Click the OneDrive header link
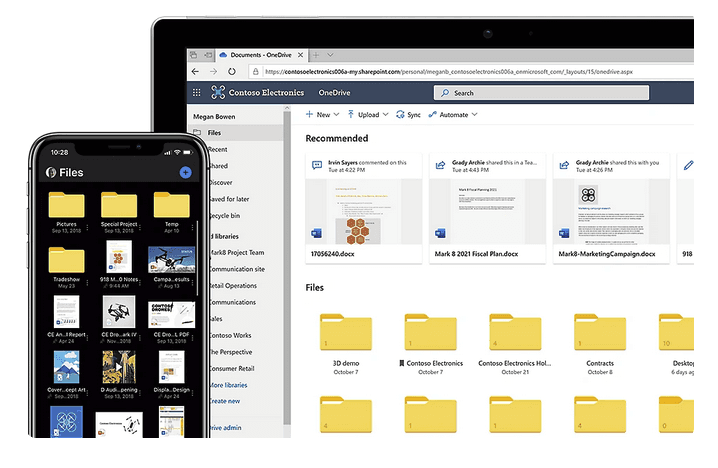 tap(334, 93)
